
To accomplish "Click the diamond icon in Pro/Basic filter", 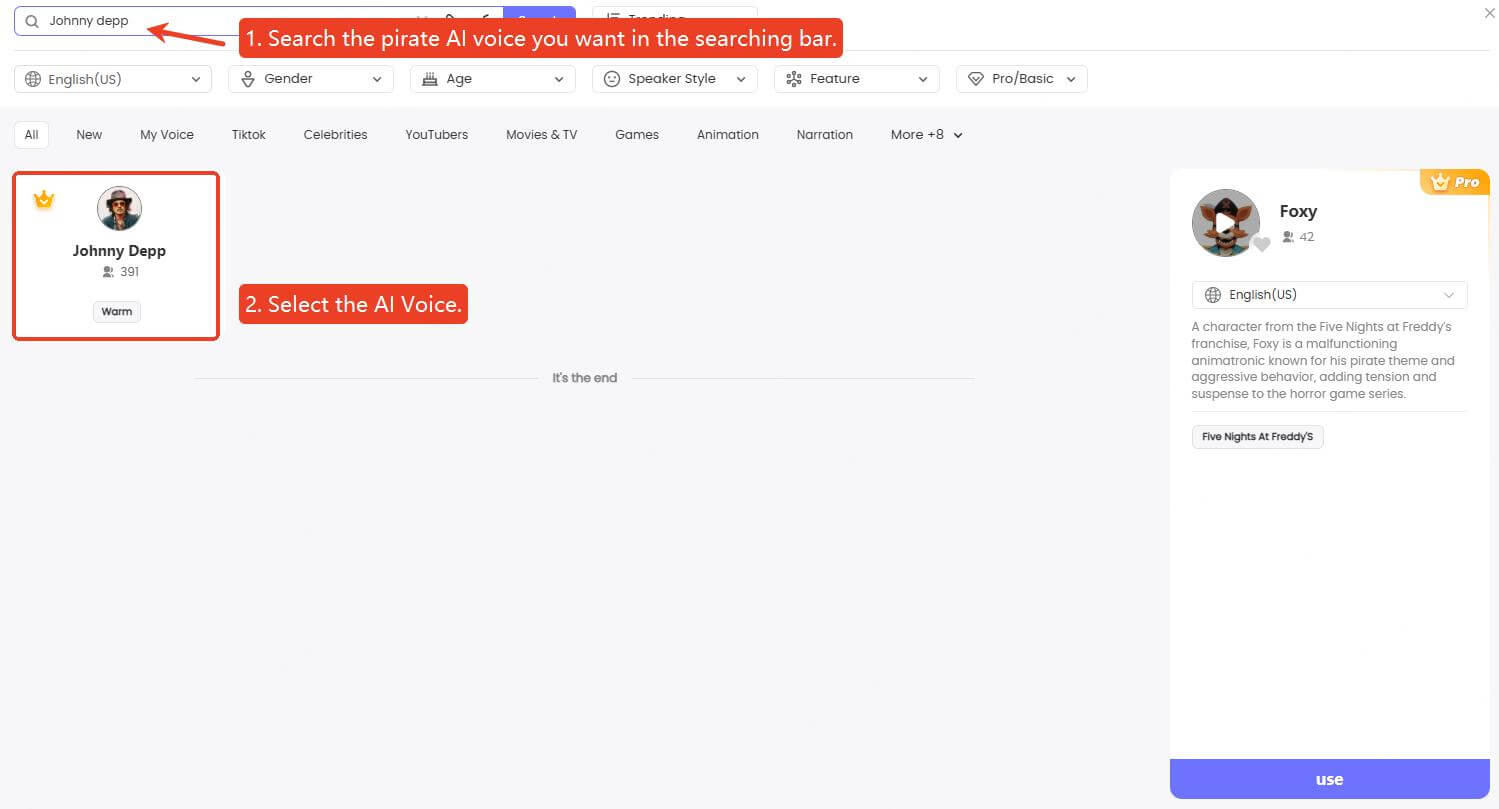I will pyautogui.click(x=976, y=79).
